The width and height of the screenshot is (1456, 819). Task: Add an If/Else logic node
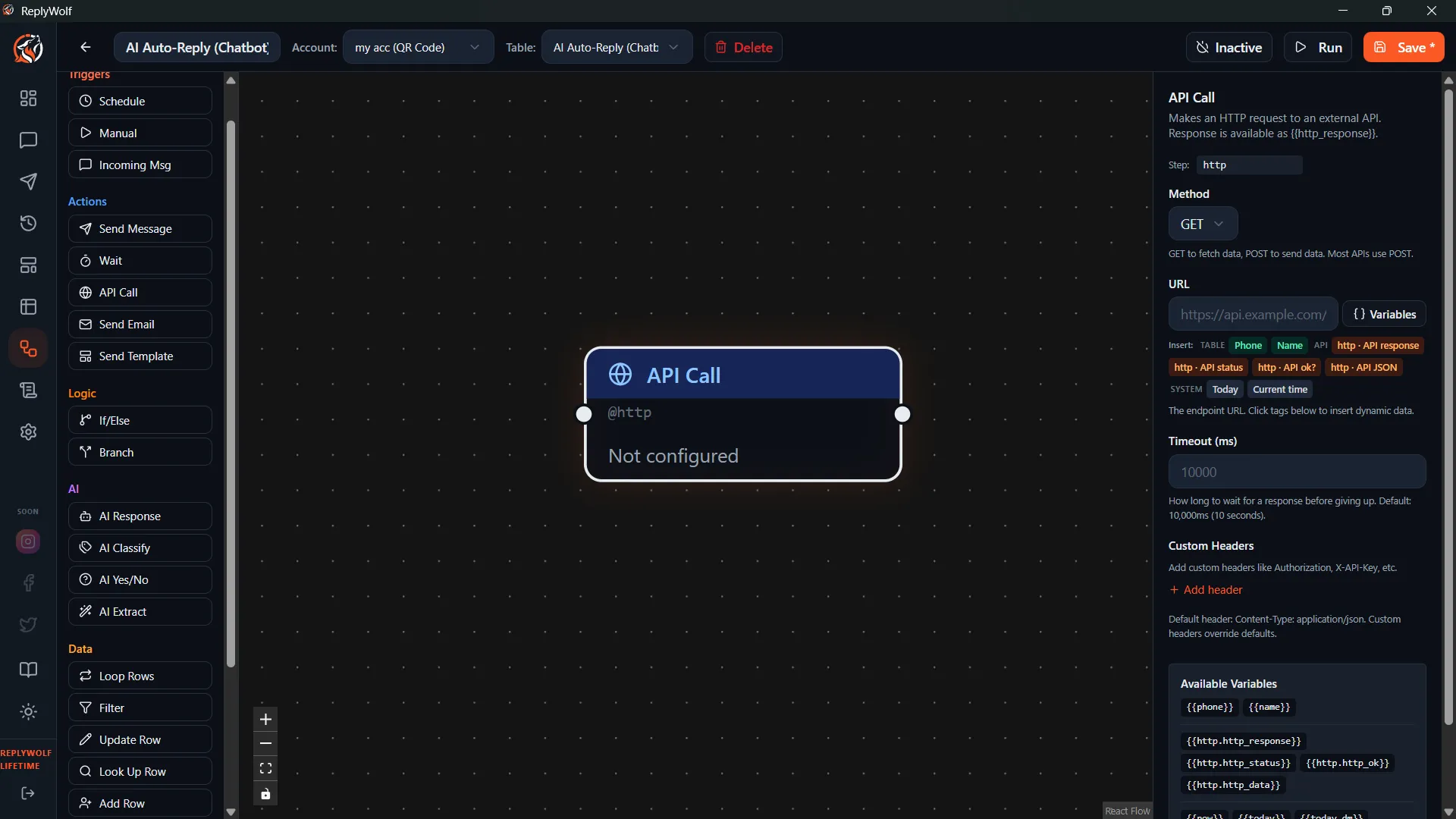[140, 420]
